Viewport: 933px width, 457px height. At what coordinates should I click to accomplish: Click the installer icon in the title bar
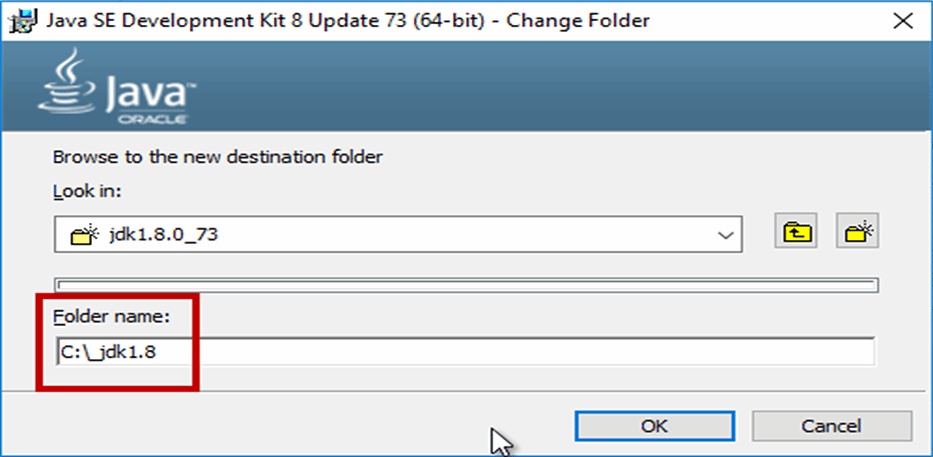point(22,21)
